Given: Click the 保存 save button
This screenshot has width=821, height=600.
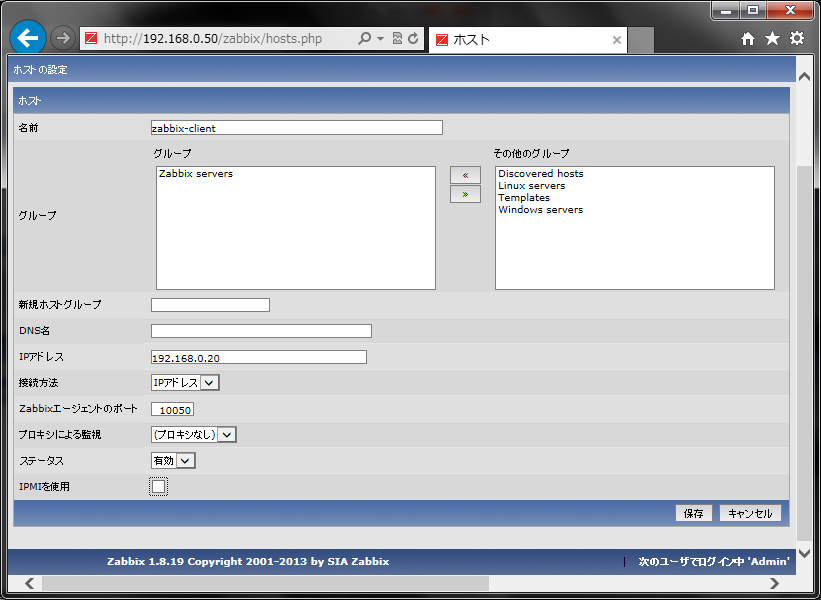Looking at the screenshot, I should tap(693, 513).
